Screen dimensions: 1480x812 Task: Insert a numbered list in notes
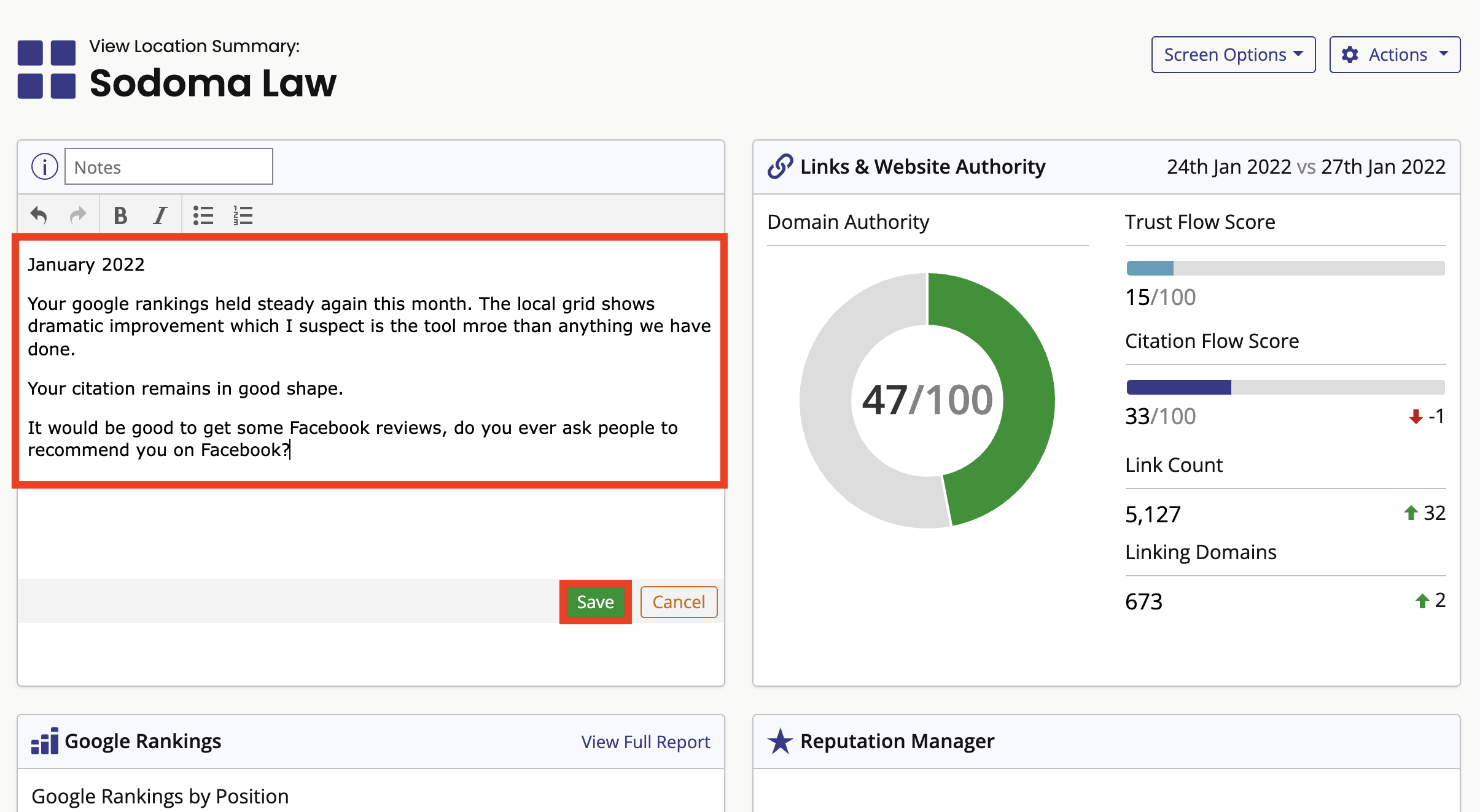point(243,215)
